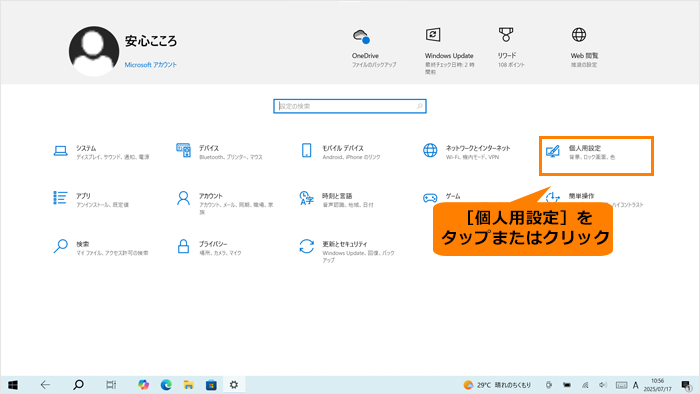700x394 pixels.
Task: Click the user name 安心こころ
Action: tap(151, 41)
